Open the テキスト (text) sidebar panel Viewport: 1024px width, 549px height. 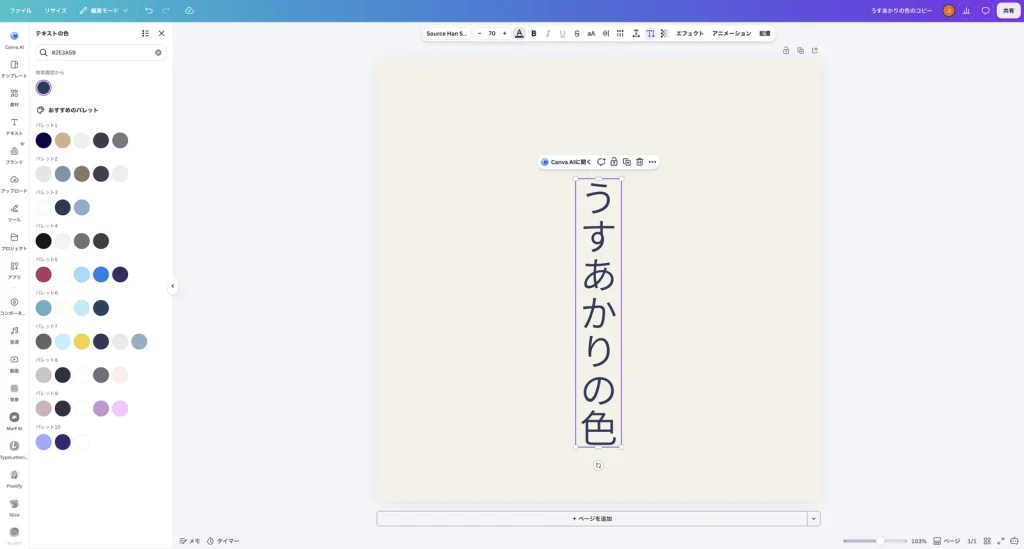[14, 126]
